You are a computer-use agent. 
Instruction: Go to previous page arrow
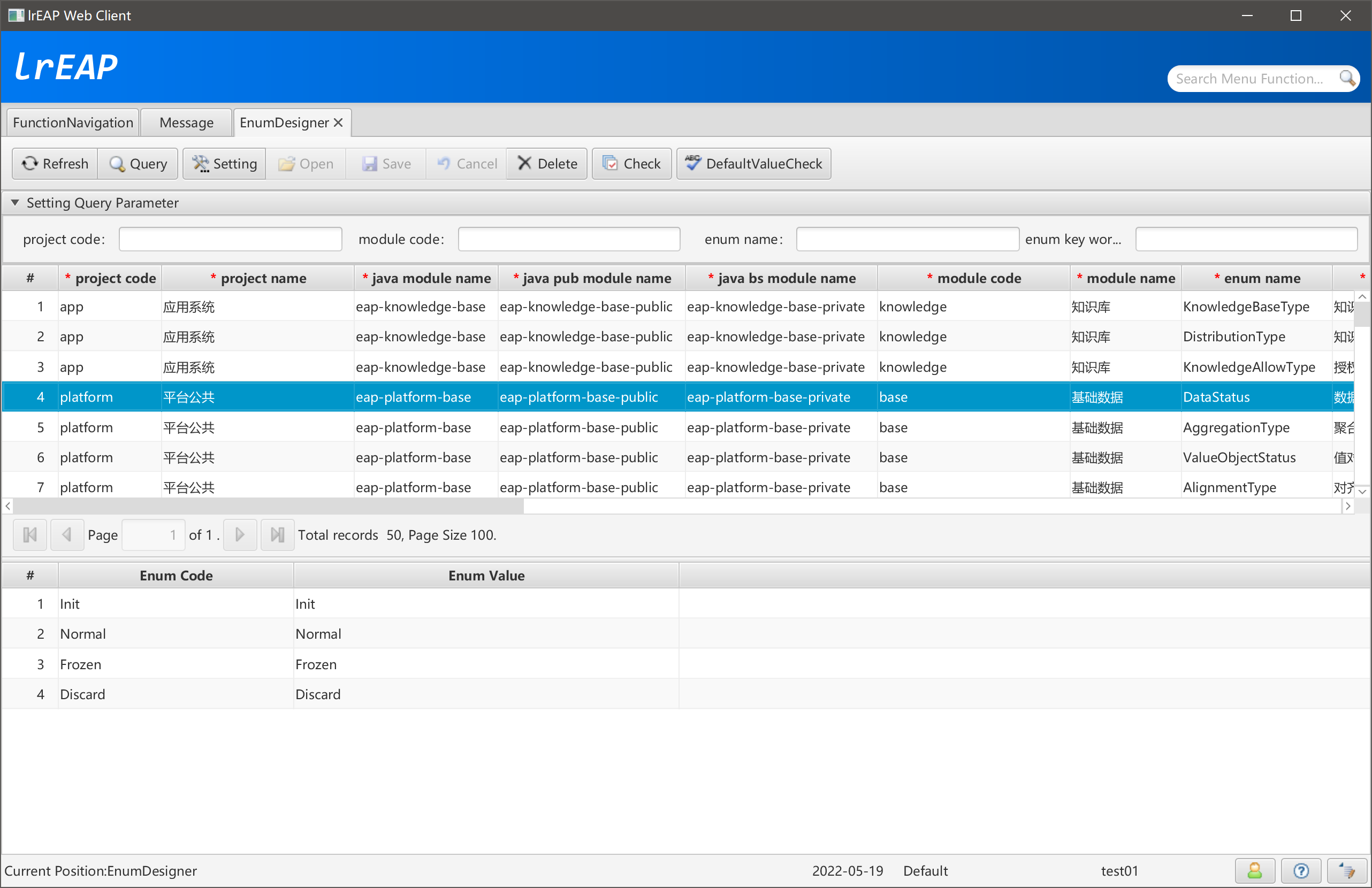coord(67,535)
